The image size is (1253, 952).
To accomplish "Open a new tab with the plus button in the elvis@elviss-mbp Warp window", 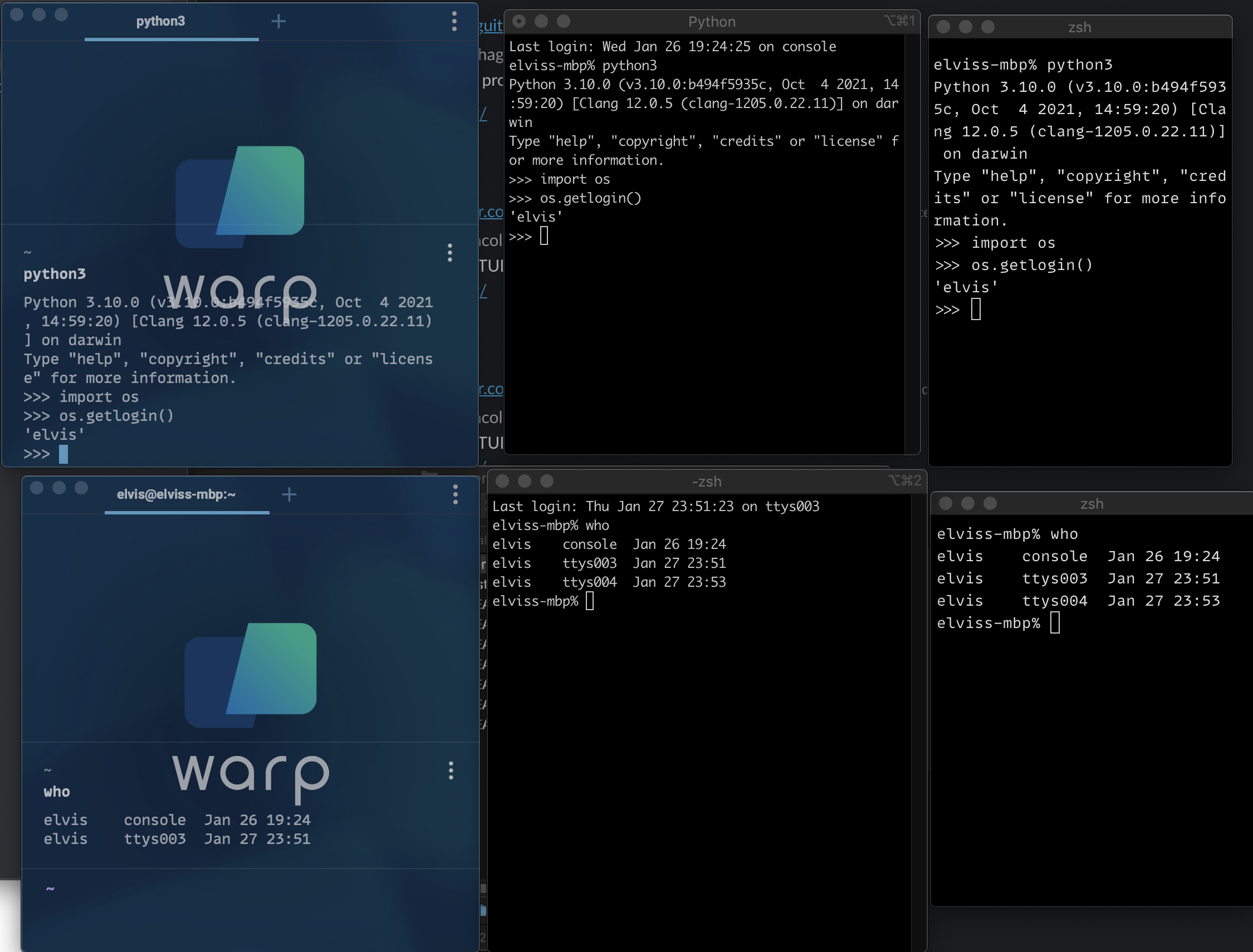I will click(289, 494).
